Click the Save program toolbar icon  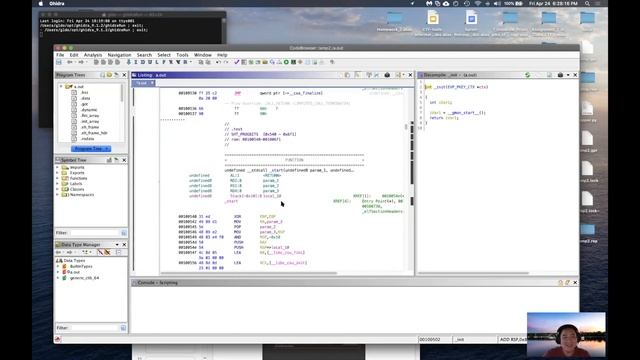pos(59,62)
